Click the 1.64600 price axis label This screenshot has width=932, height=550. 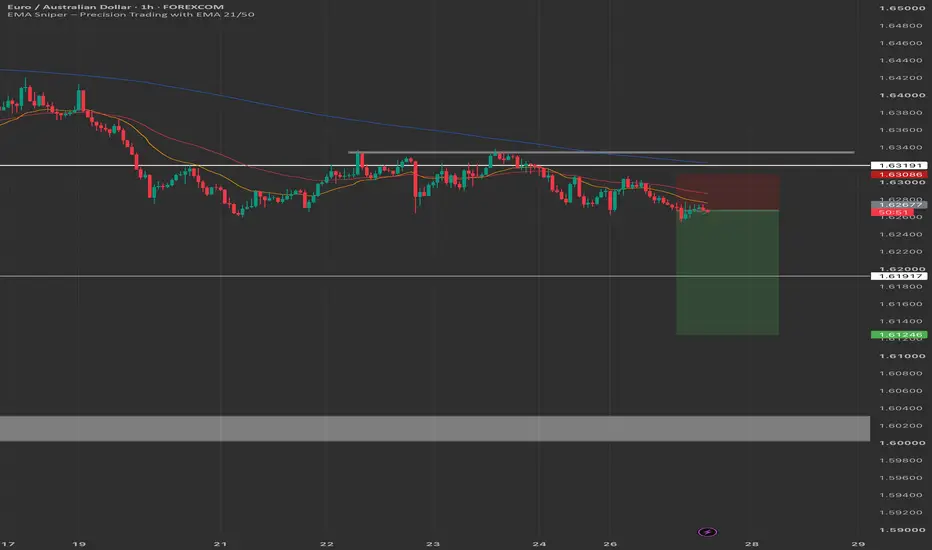coord(902,43)
